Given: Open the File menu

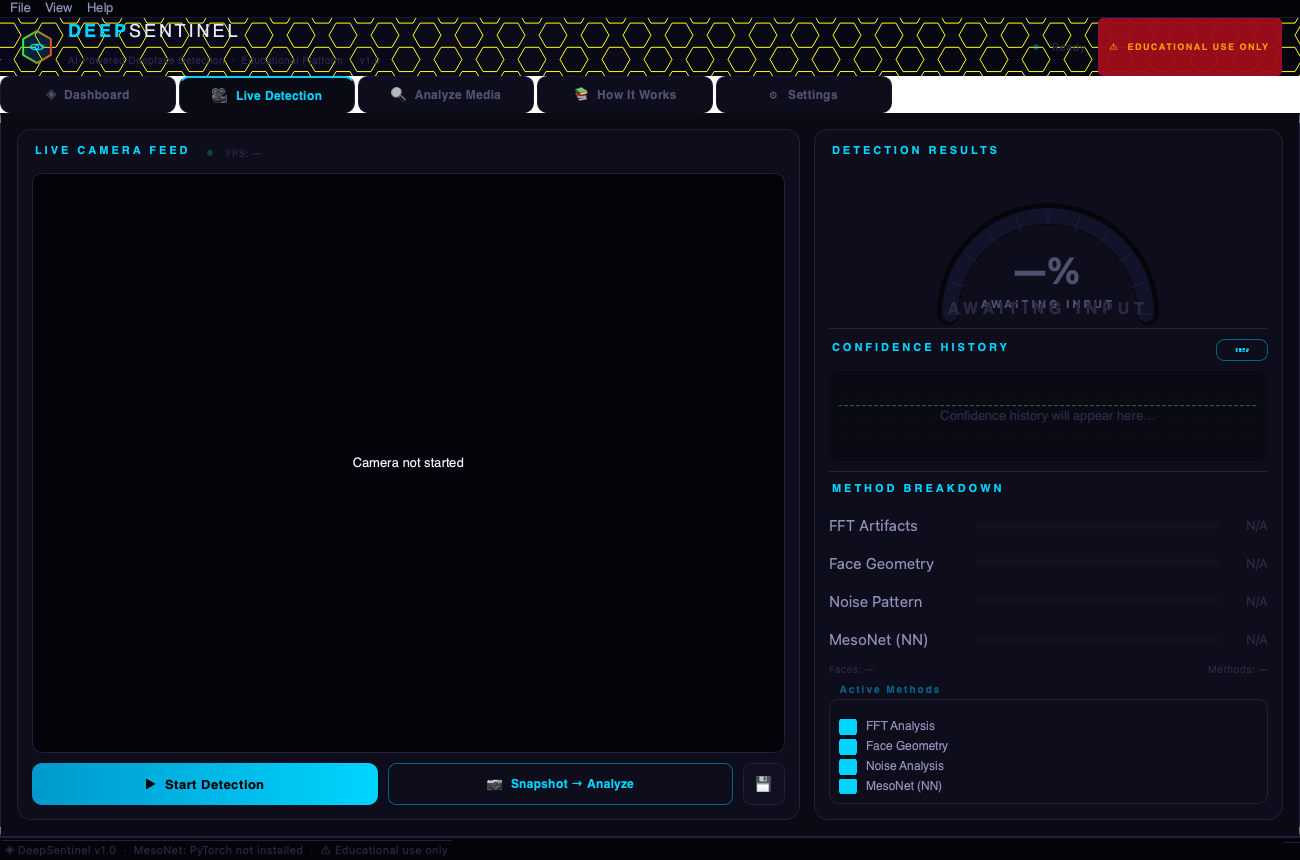Looking at the screenshot, I should pyautogui.click(x=20, y=7).
